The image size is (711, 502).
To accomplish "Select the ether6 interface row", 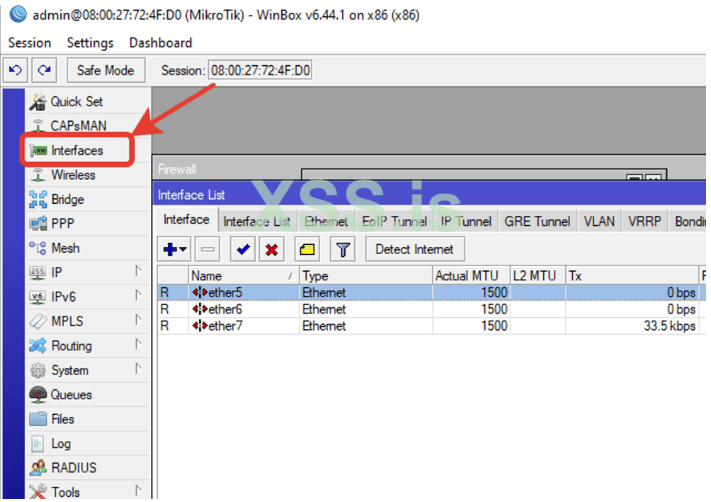I will tap(431, 309).
